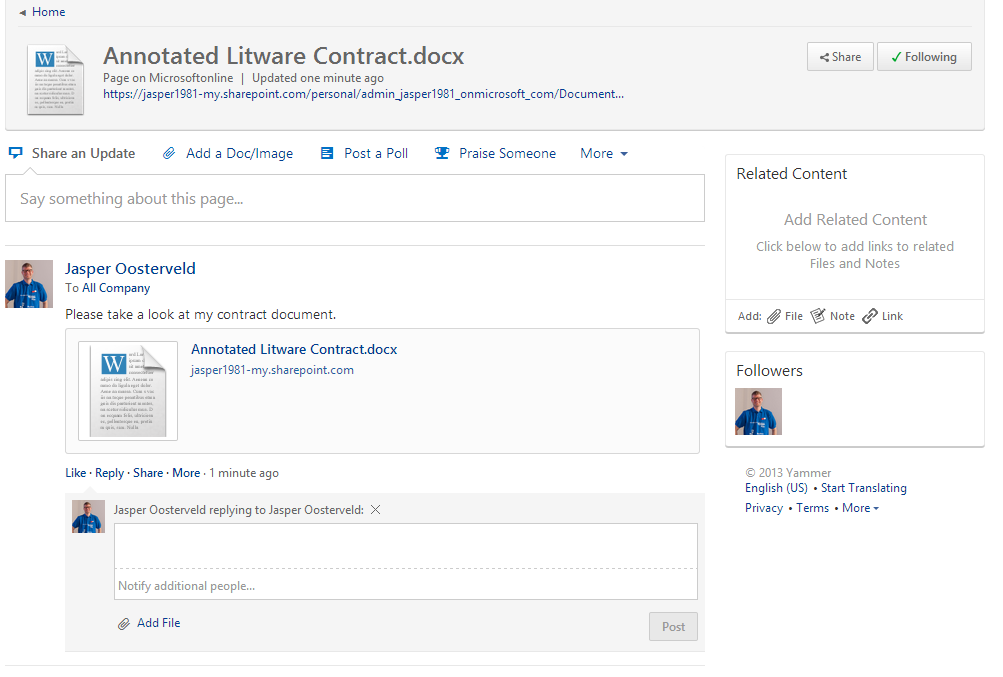This screenshot has width=1003, height=677.
Task: Focus the reply message text box
Action: pyautogui.click(x=406, y=546)
